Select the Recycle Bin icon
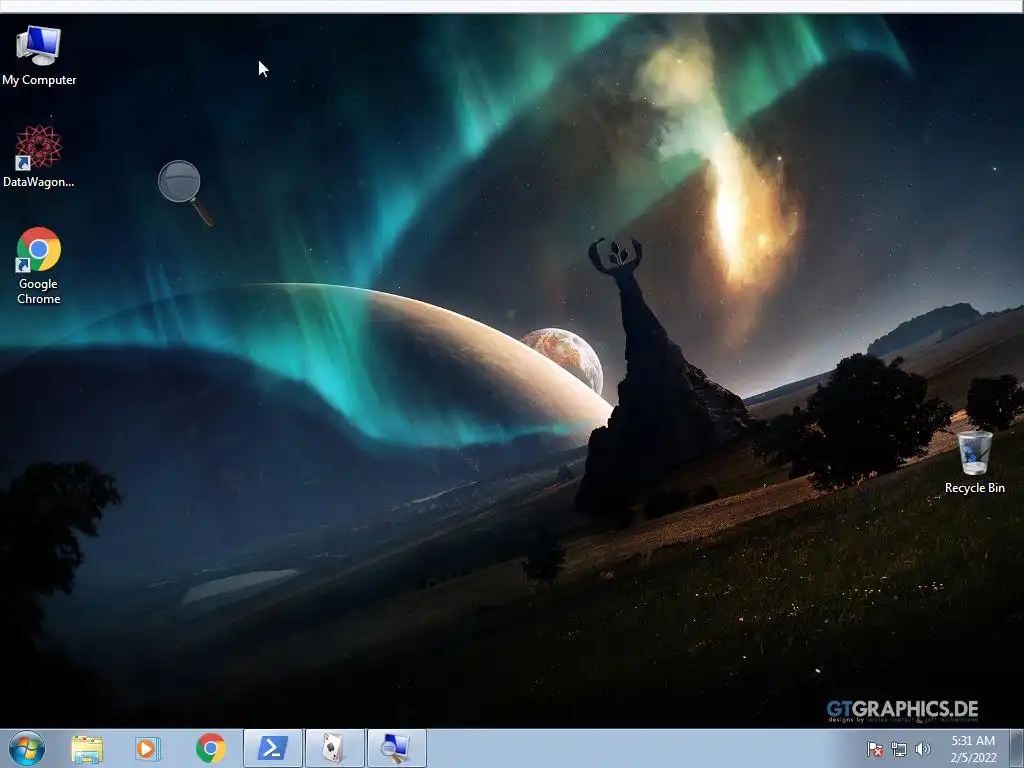Screen dimensions: 1024x768 pyautogui.click(x=974, y=462)
